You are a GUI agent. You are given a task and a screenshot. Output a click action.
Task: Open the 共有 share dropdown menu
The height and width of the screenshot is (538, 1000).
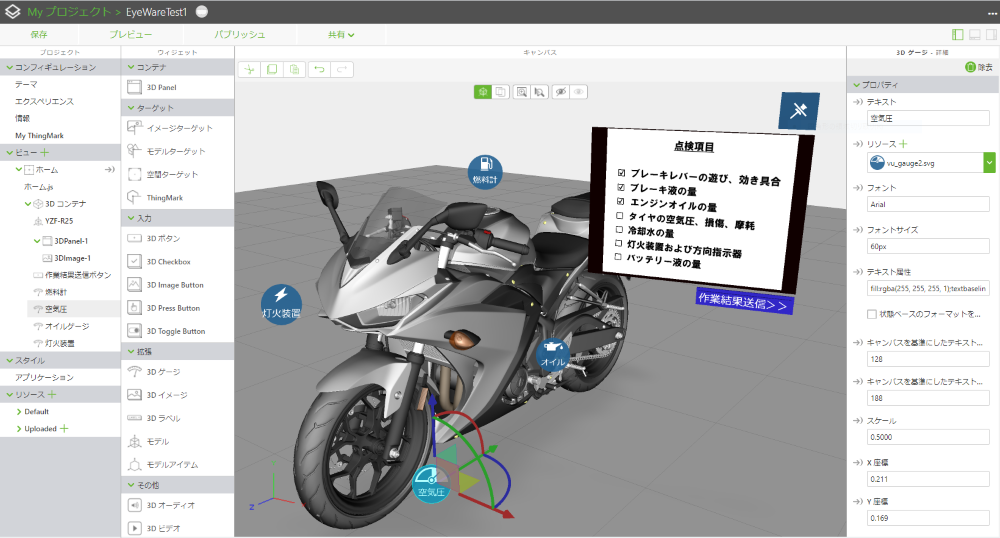[341, 34]
